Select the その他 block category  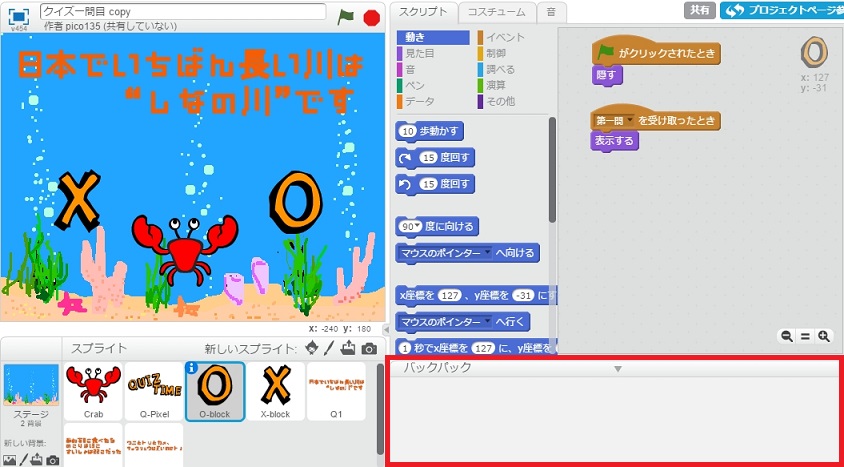500,101
